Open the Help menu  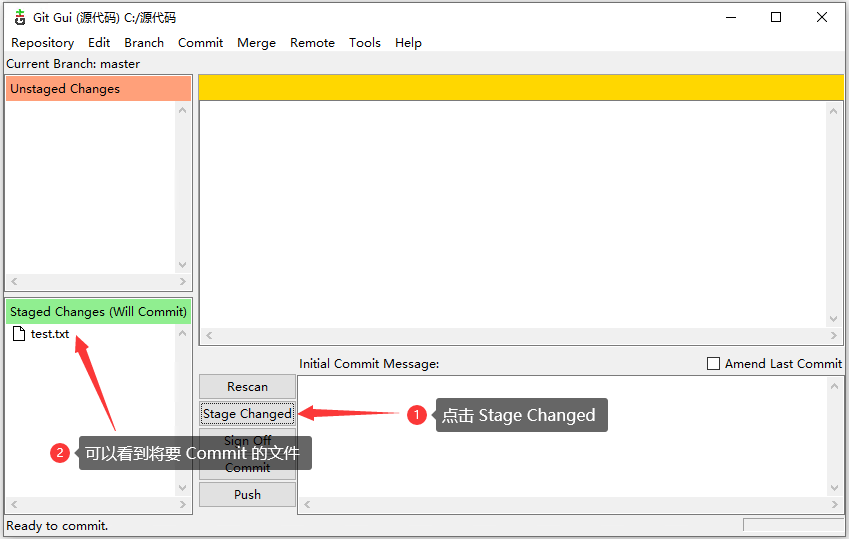408,43
